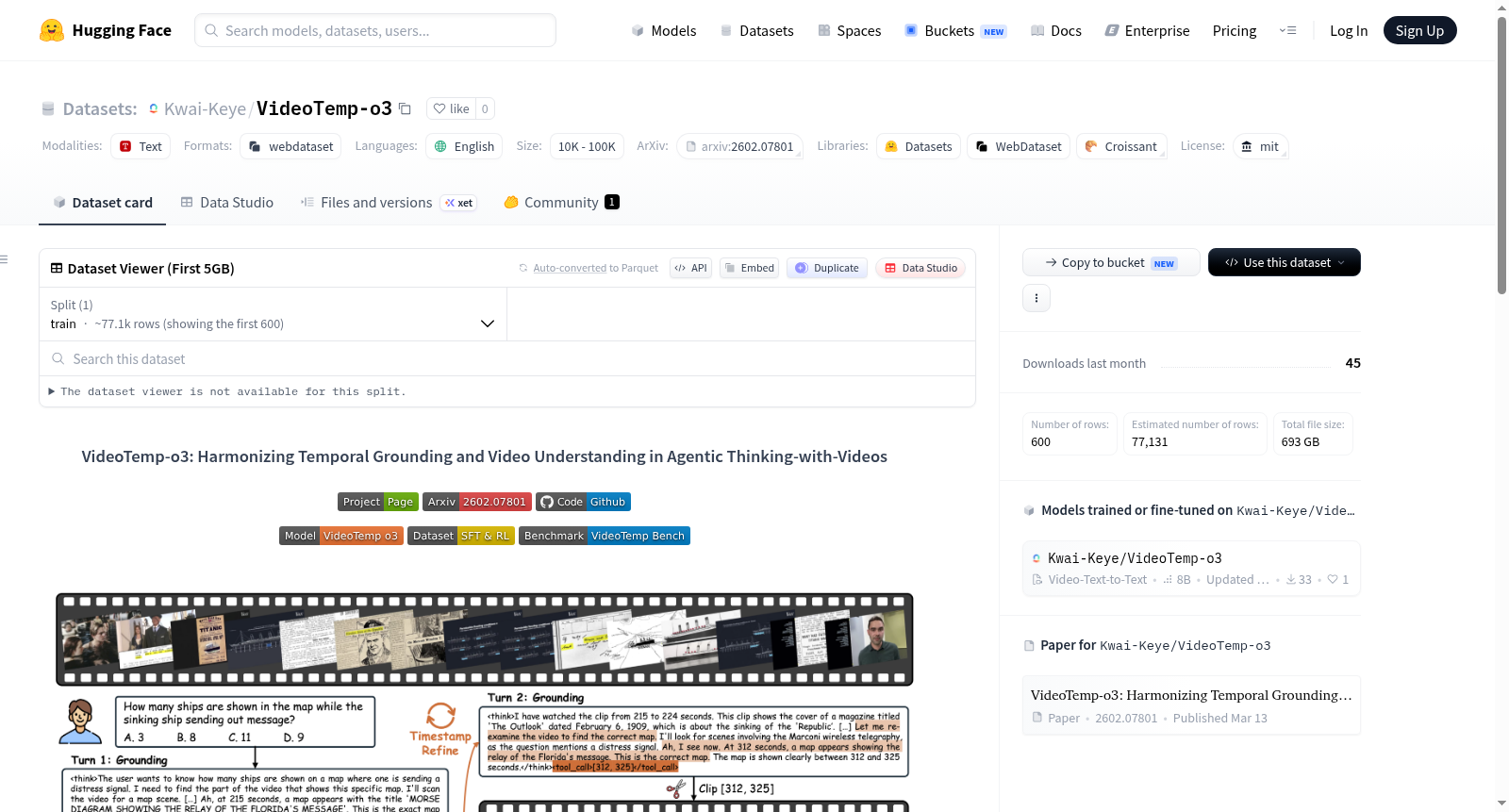Click the estimated rows value '77,131'
Screen dimensions: 1509x812
(1150, 441)
